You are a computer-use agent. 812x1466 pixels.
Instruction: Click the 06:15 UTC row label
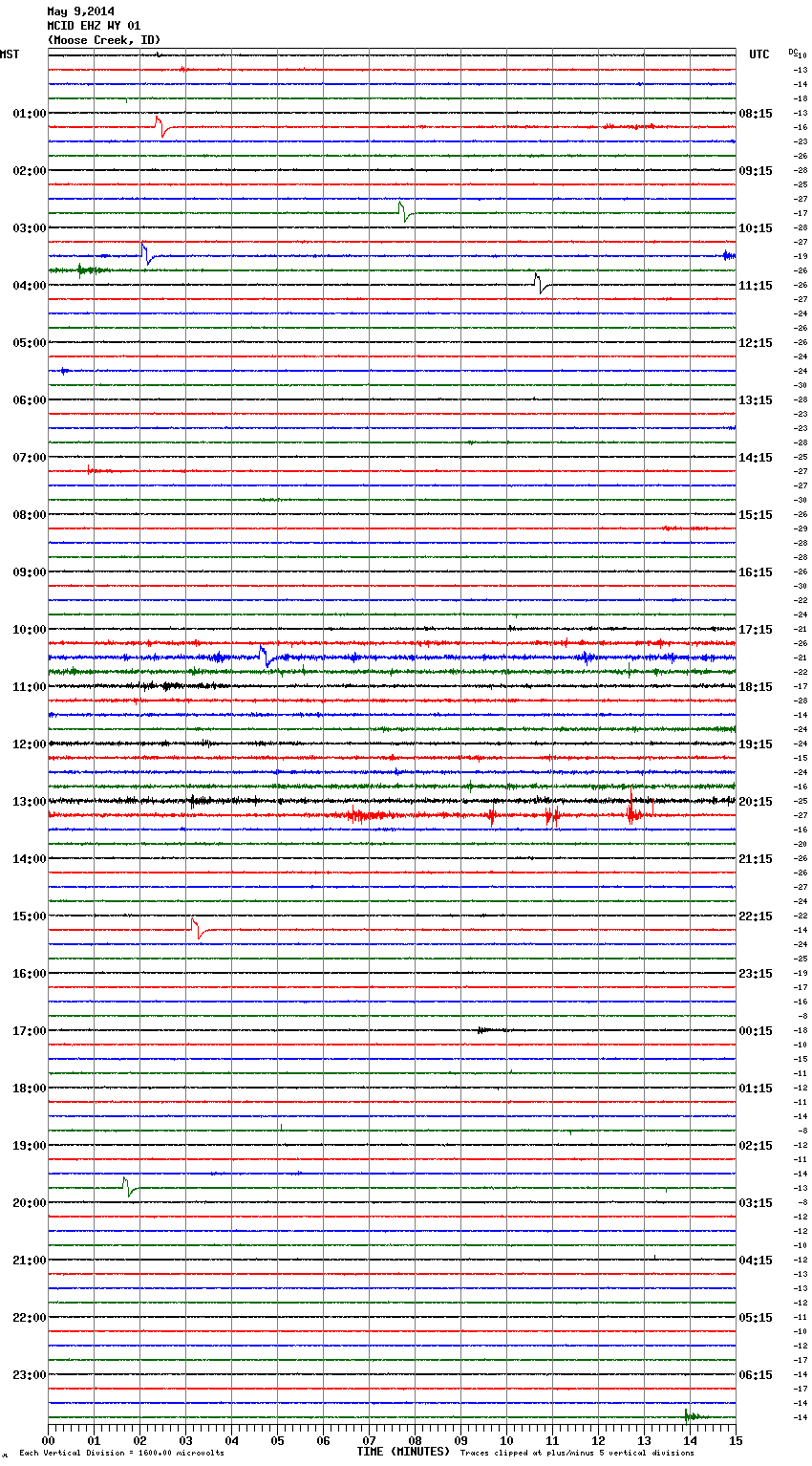[x=756, y=1374]
